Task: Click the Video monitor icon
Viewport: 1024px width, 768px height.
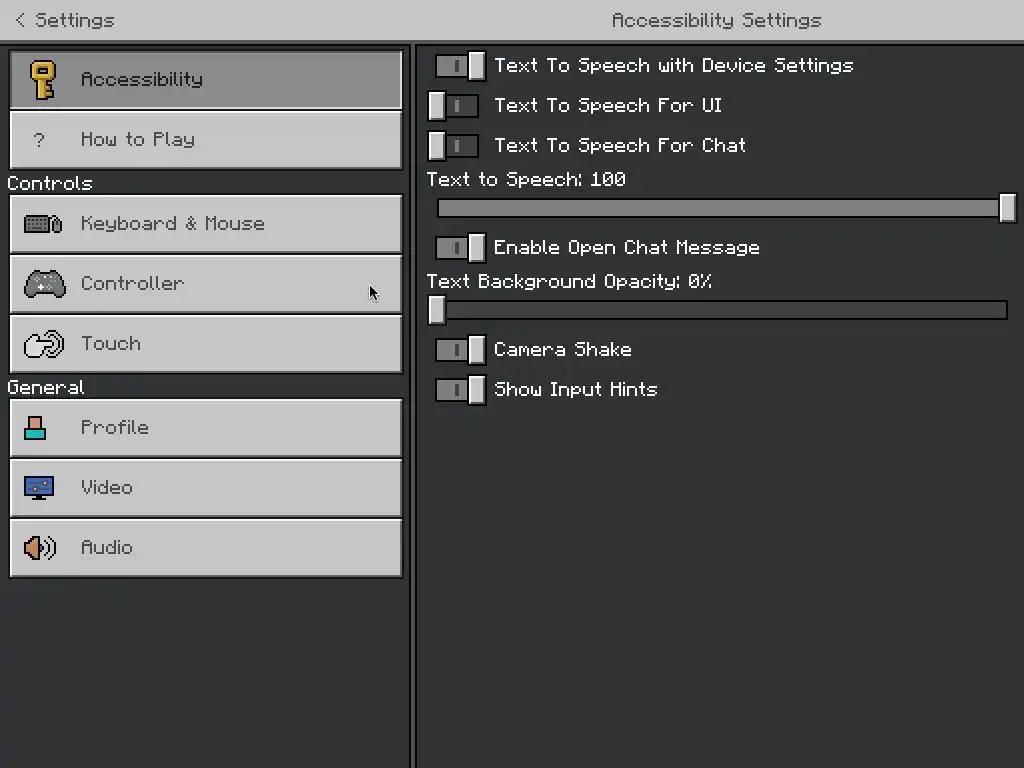Action: (40, 488)
